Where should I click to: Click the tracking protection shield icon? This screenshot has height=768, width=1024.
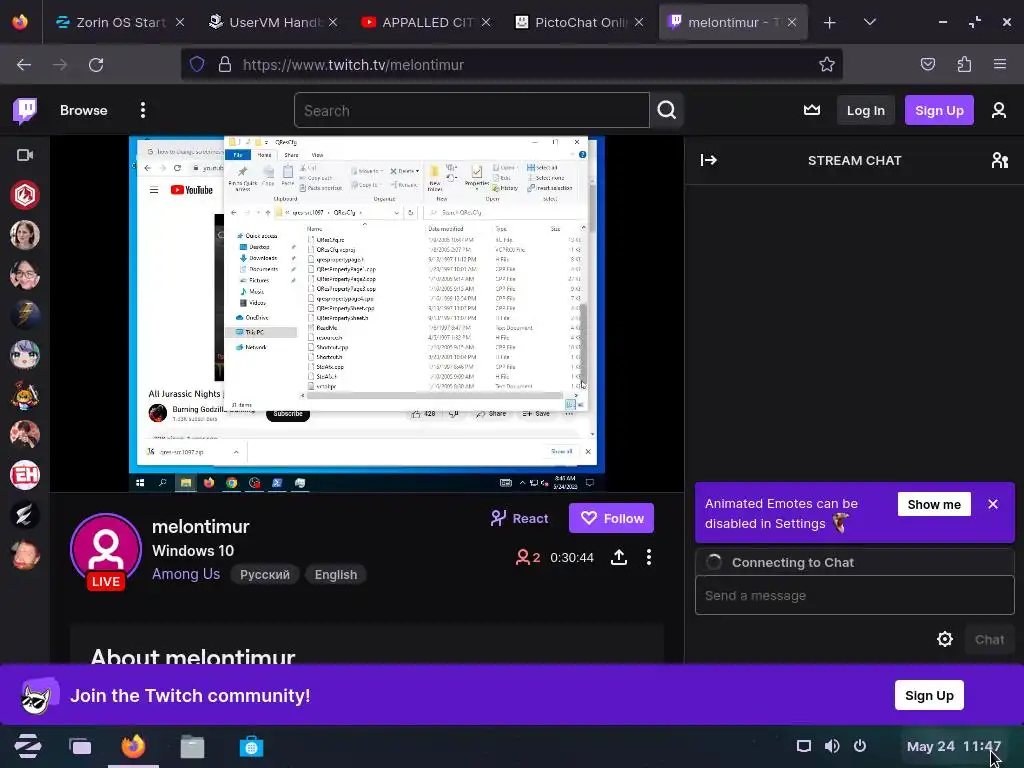(x=197, y=64)
